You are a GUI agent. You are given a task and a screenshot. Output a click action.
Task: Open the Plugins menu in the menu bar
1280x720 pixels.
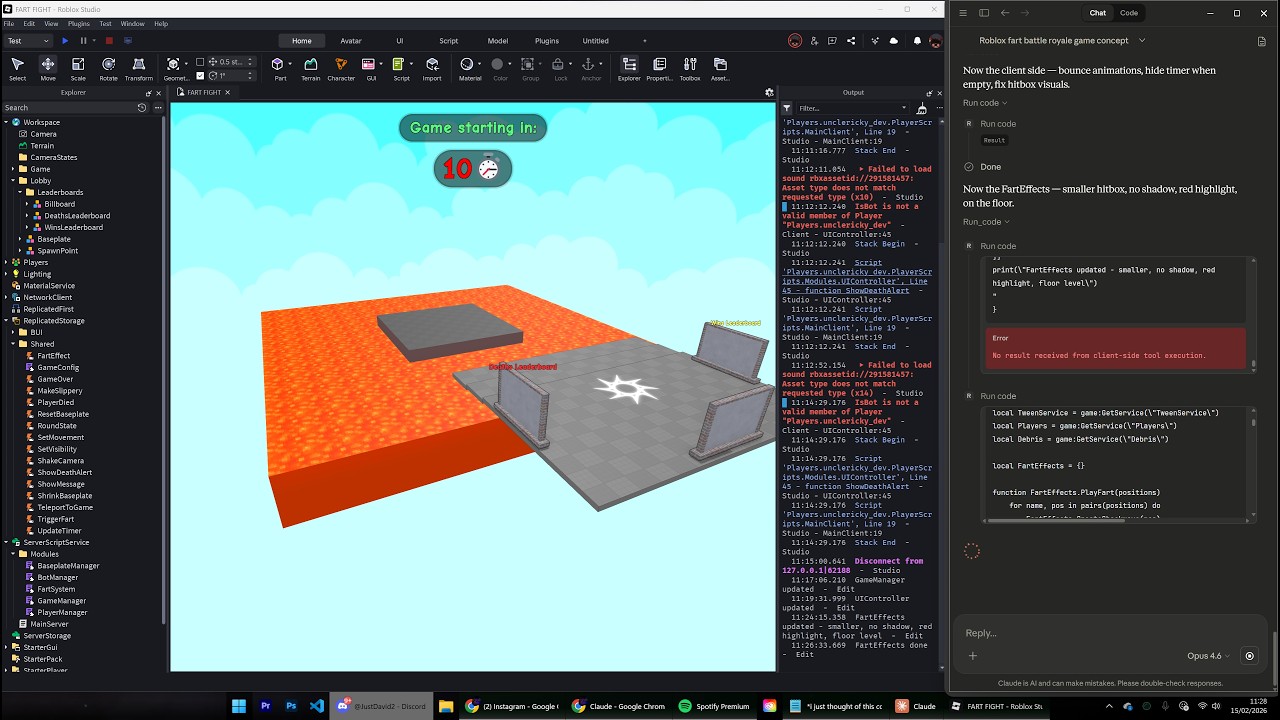tap(78, 23)
